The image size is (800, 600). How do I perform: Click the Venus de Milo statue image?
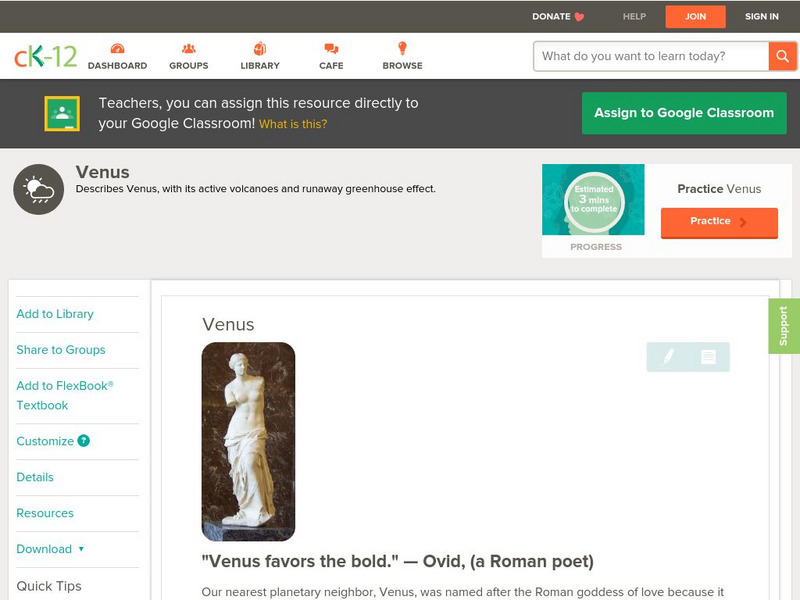coord(248,442)
